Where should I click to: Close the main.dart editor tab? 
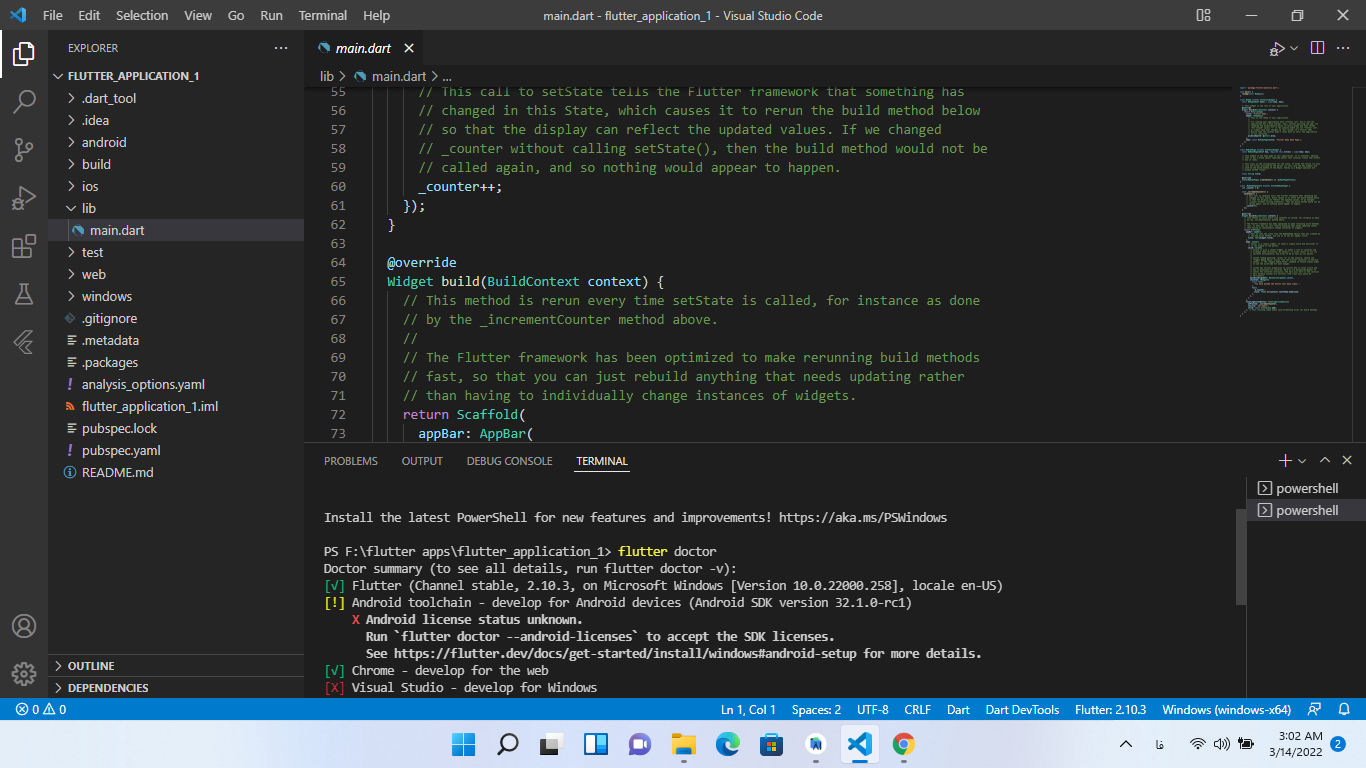pos(409,48)
